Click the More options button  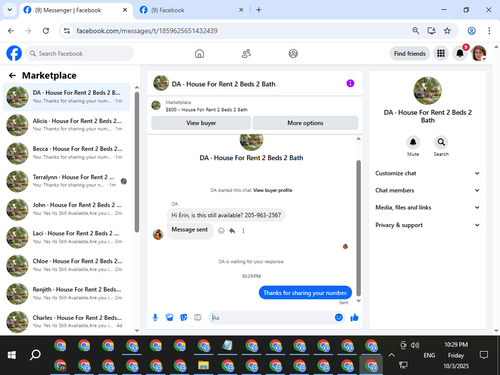[305, 123]
